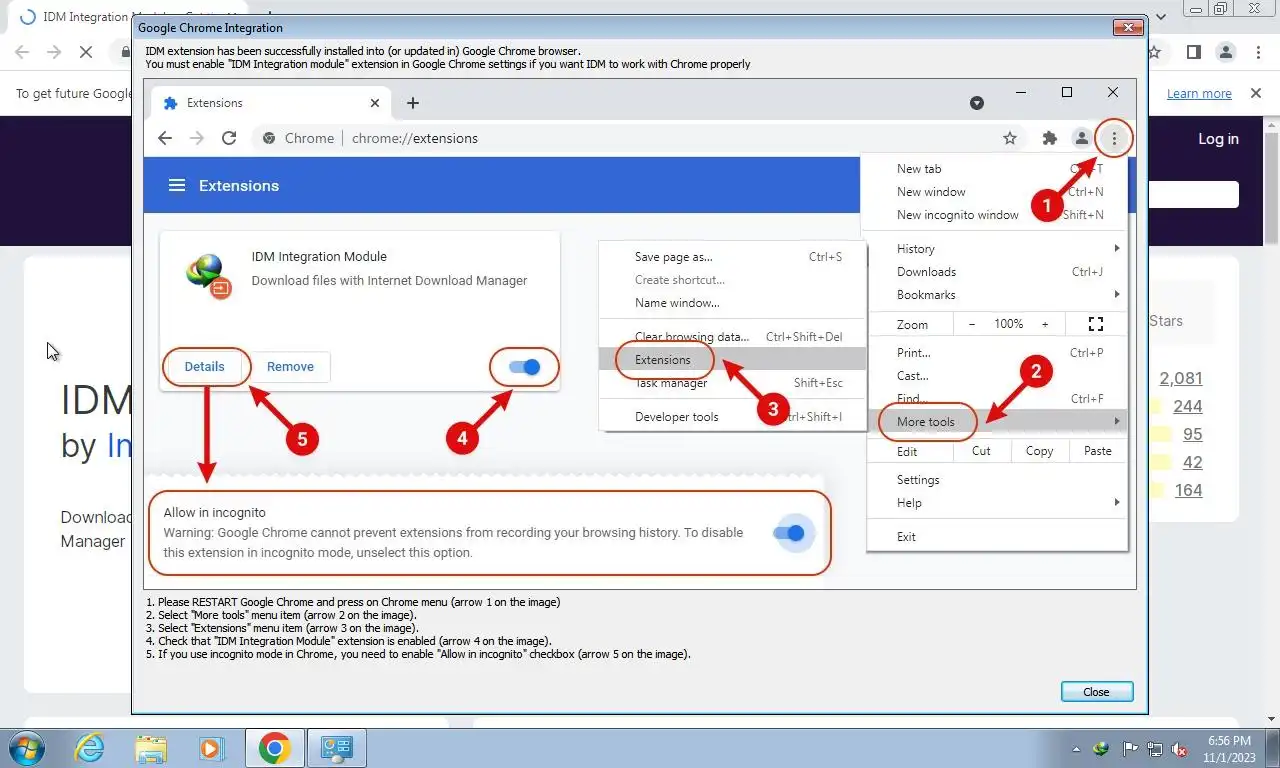Open the three-dot menu of background Chrome
Image resolution: width=1280 pixels, height=768 pixels.
pos(1257,52)
